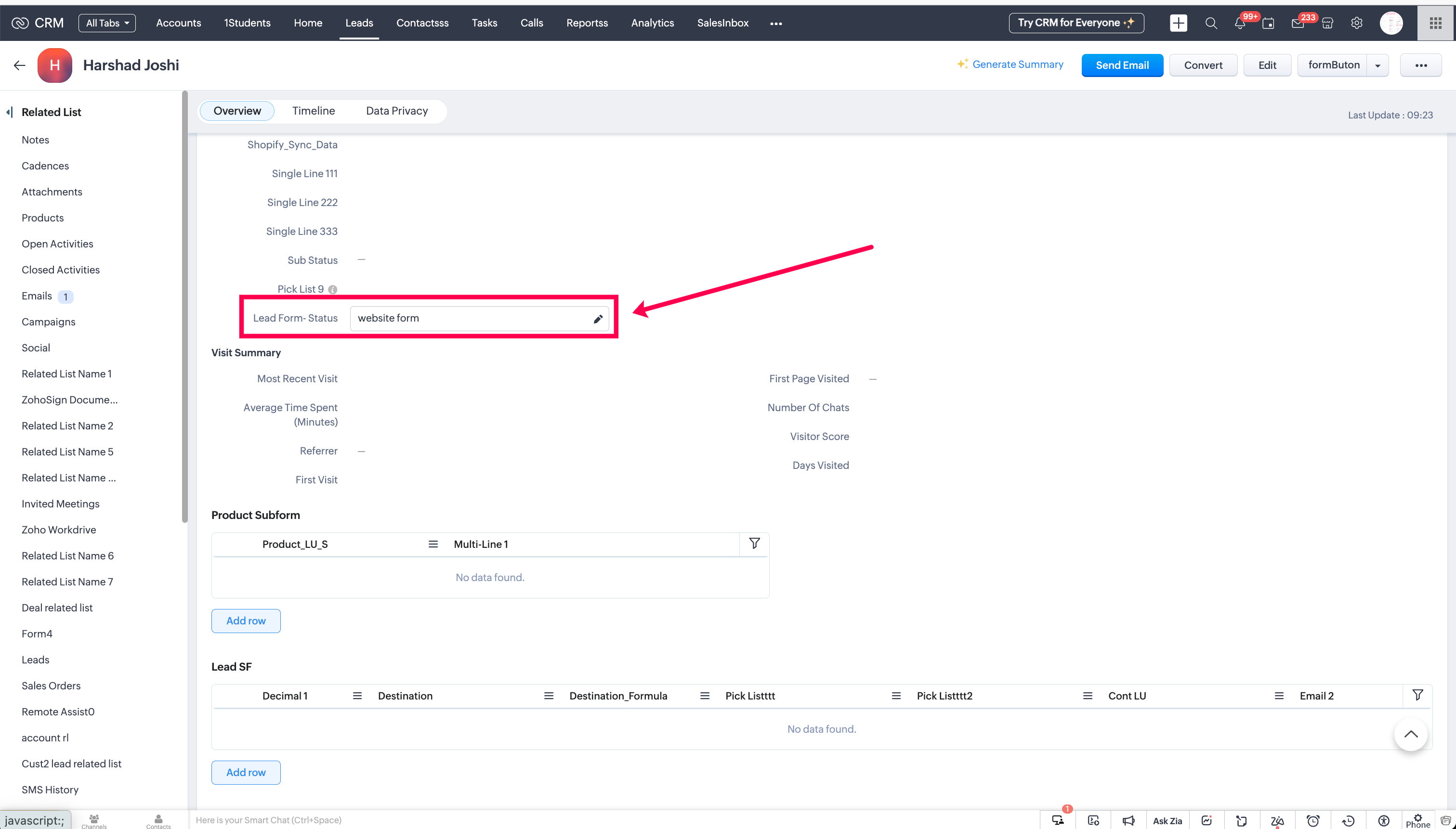The width and height of the screenshot is (1456, 829).
Task: Click the back arrow beside the lead name
Action: 19,65
